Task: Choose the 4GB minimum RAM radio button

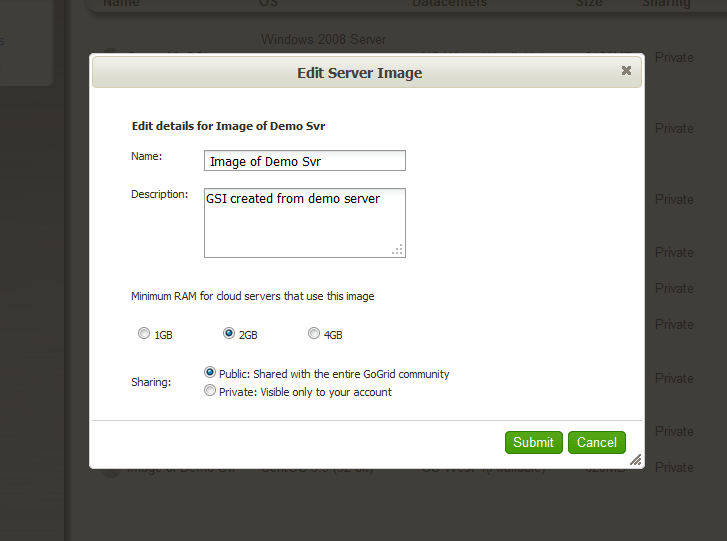Action: point(314,334)
